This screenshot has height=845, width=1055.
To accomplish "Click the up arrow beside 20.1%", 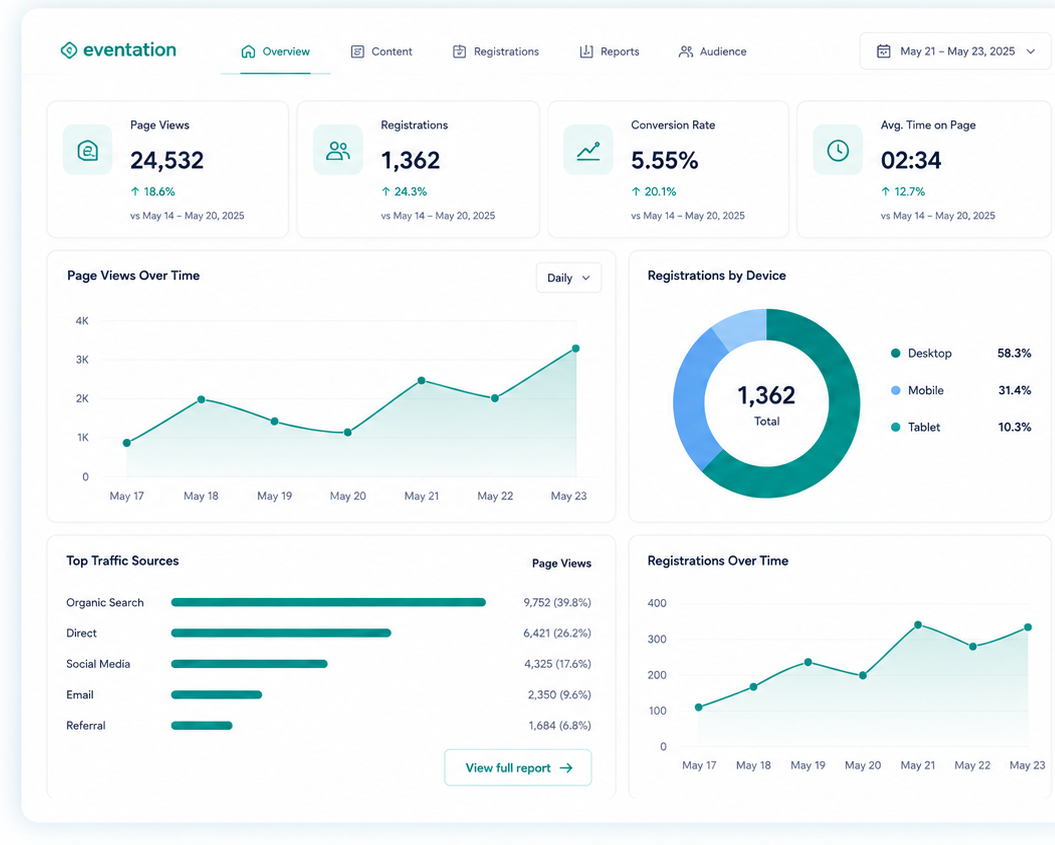I will [636, 192].
